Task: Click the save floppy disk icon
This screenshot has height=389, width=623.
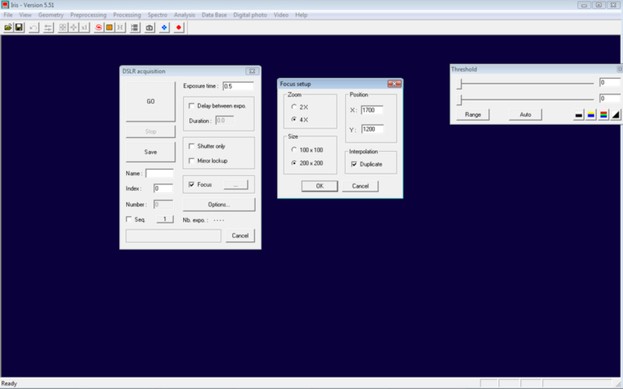Action: (19, 27)
